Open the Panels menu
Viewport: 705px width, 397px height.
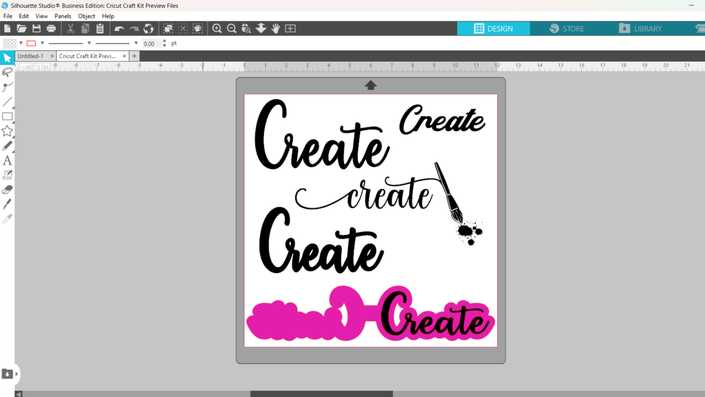click(x=62, y=16)
